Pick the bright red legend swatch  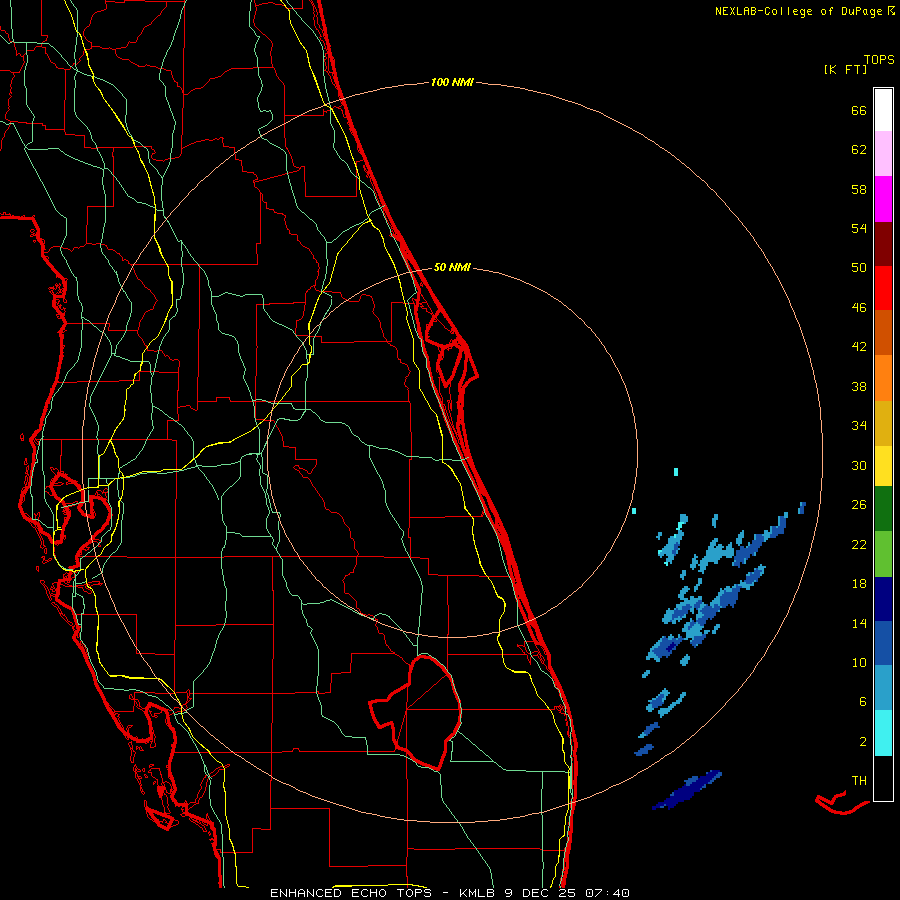coord(883,288)
